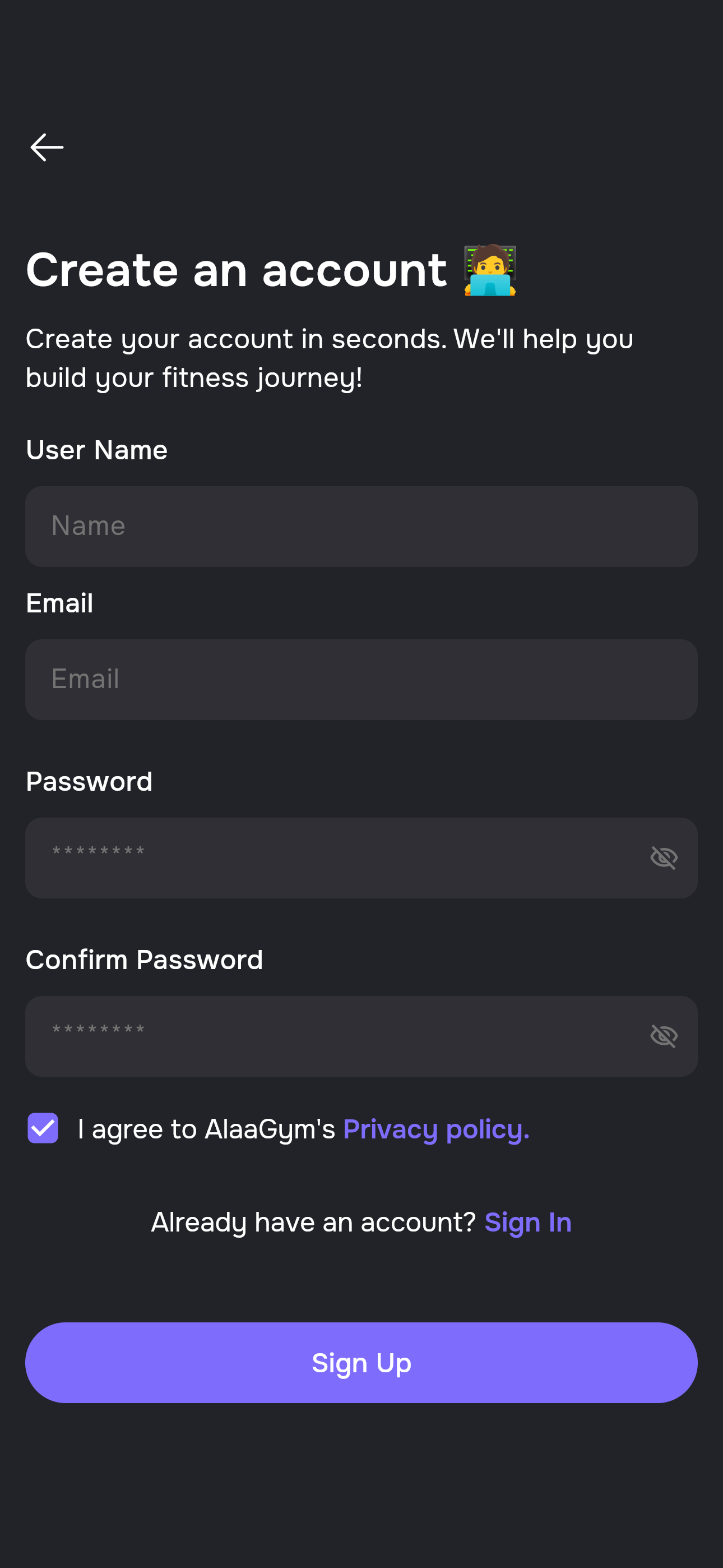Focus the Name input field
The image size is (723, 1568).
click(361, 527)
